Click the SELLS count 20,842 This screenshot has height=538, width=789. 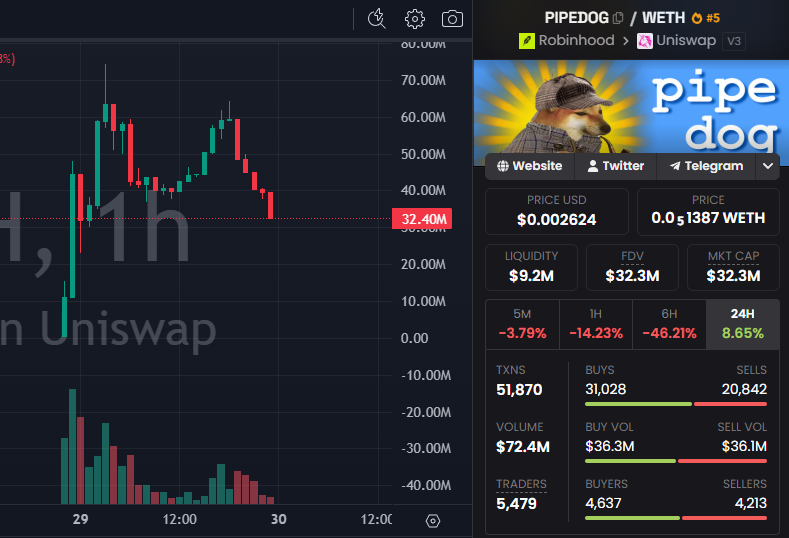coord(744,389)
